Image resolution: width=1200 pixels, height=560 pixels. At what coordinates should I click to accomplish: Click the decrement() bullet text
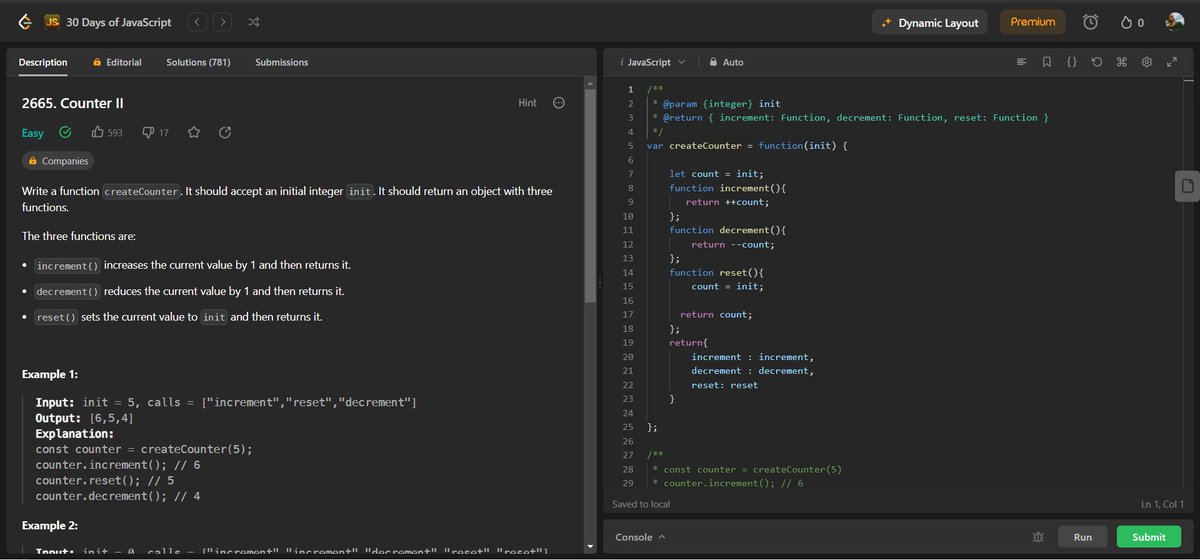click(189, 291)
